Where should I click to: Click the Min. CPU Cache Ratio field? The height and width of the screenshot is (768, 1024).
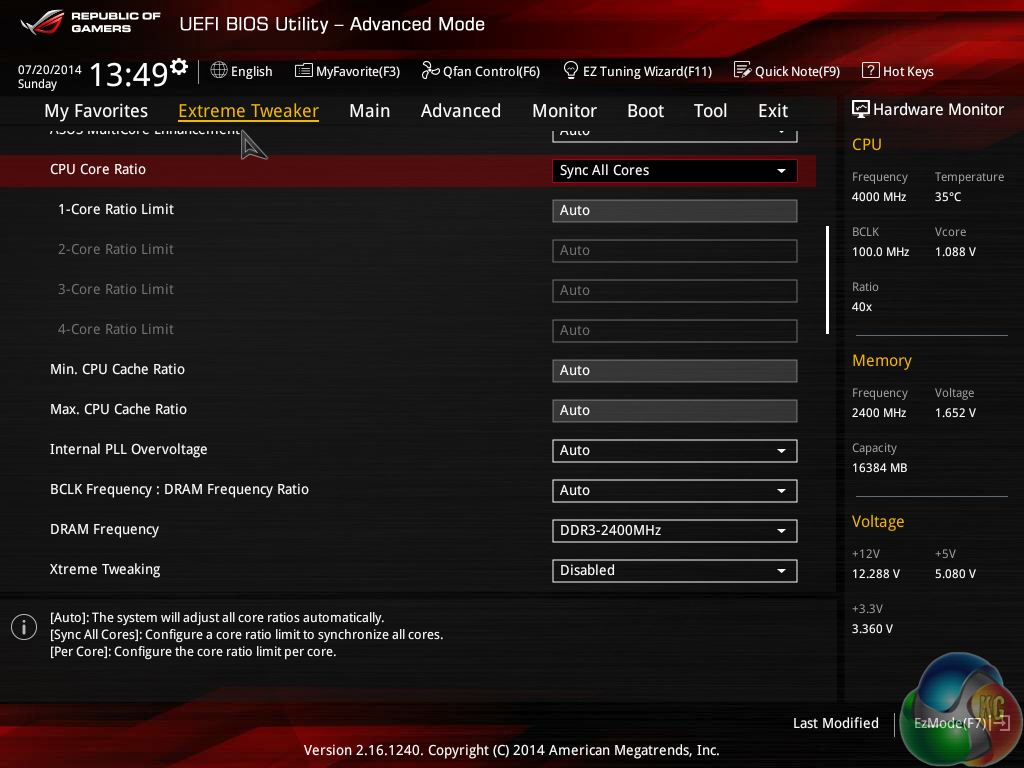pyautogui.click(x=675, y=370)
